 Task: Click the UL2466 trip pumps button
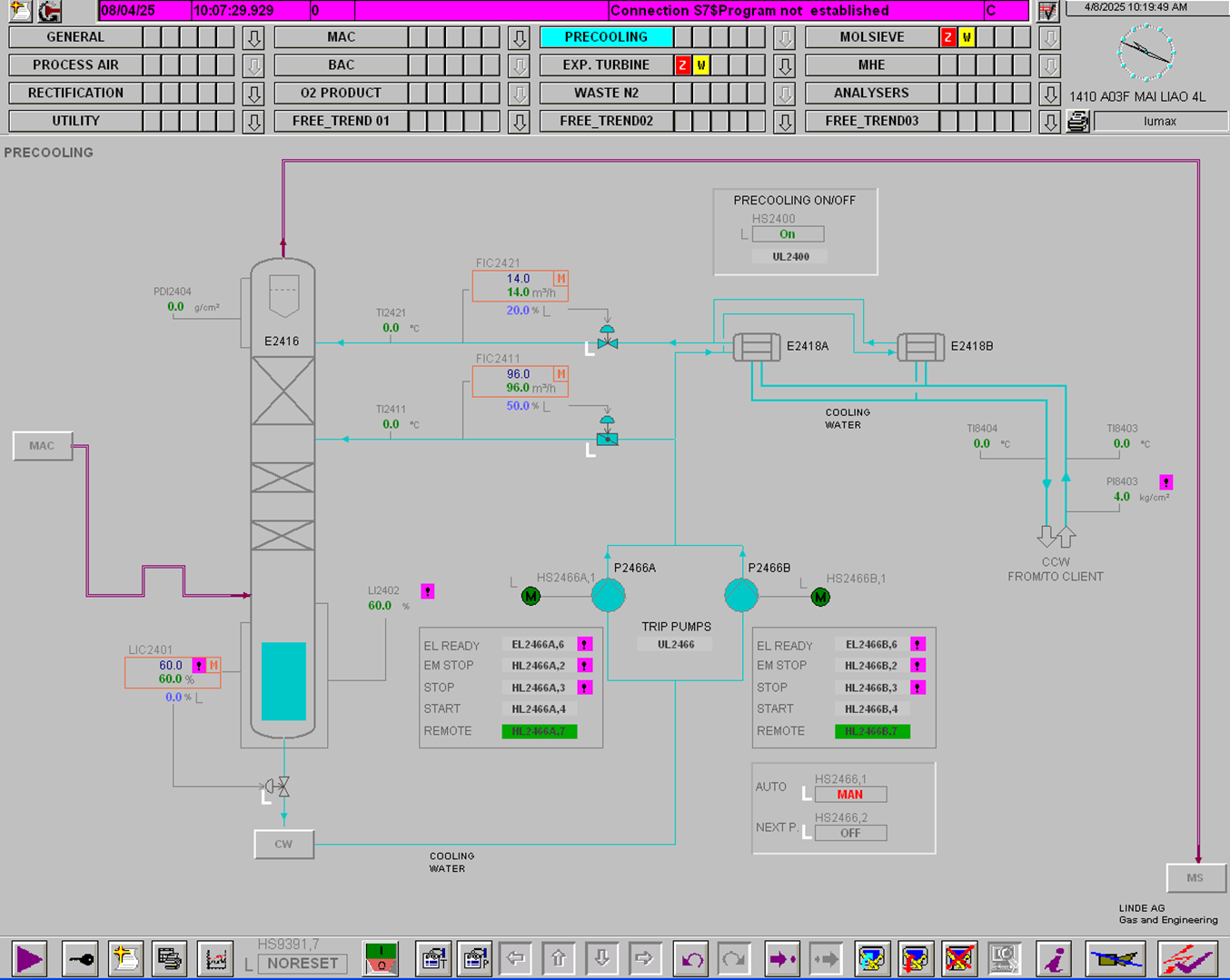[x=676, y=645]
